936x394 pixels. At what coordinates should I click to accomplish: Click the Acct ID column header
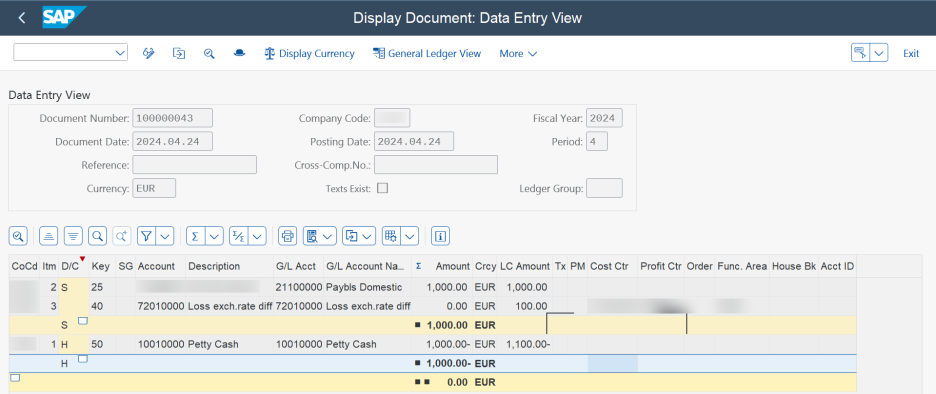[837, 266]
